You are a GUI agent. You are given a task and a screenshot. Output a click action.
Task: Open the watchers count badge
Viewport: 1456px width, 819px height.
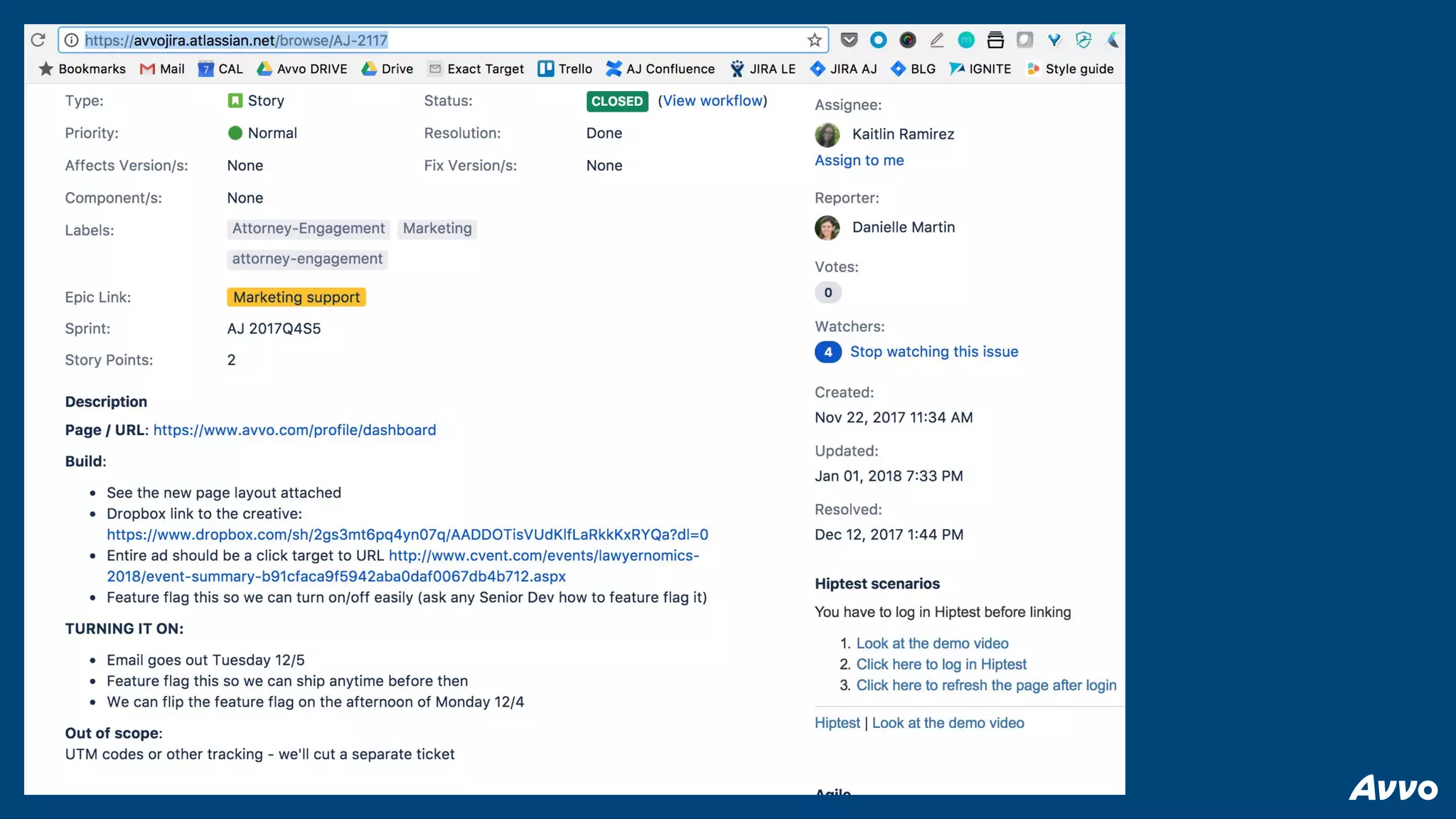pyautogui.click(x=828, y=352)
